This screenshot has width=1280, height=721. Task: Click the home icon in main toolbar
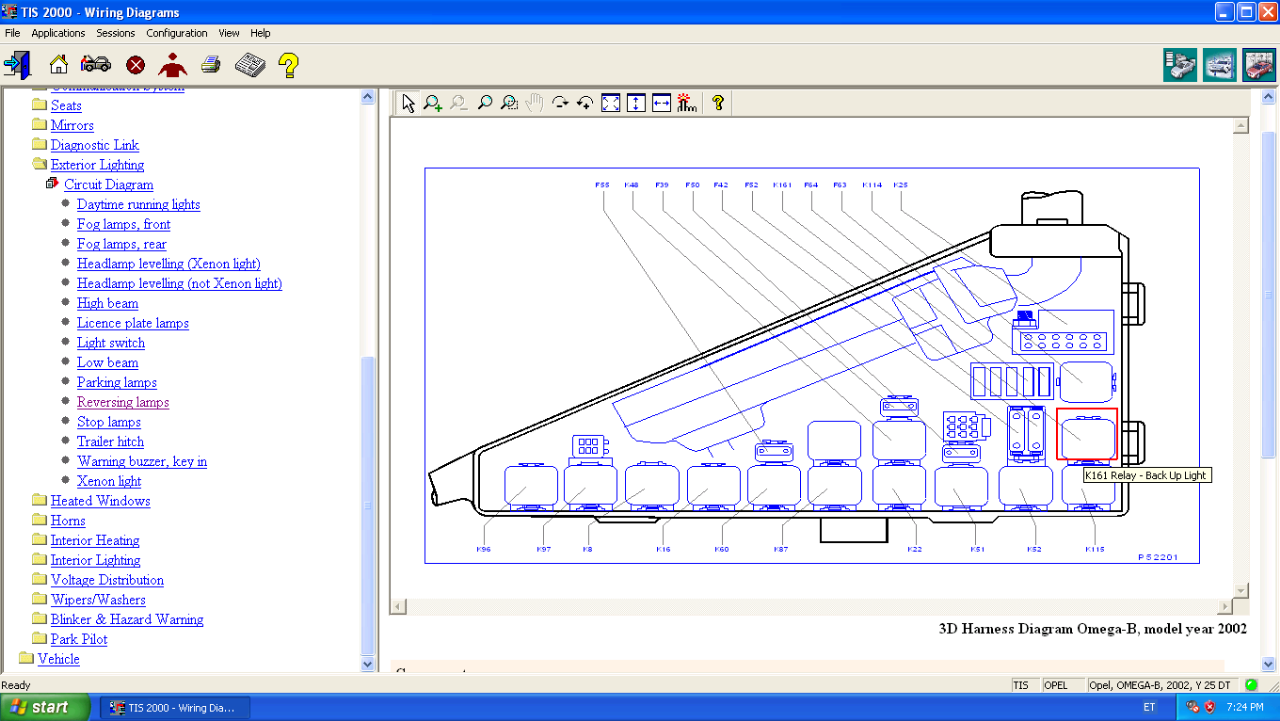point(59,65)
